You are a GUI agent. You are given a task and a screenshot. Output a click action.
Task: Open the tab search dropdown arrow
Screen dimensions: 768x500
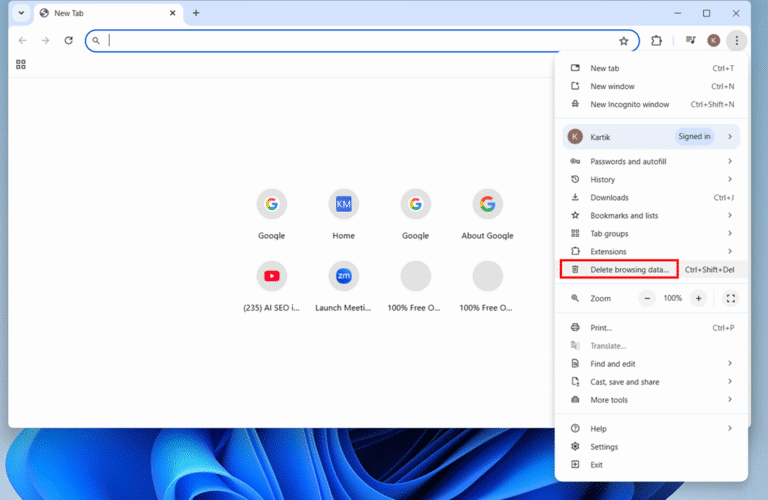tap(21, 13)
